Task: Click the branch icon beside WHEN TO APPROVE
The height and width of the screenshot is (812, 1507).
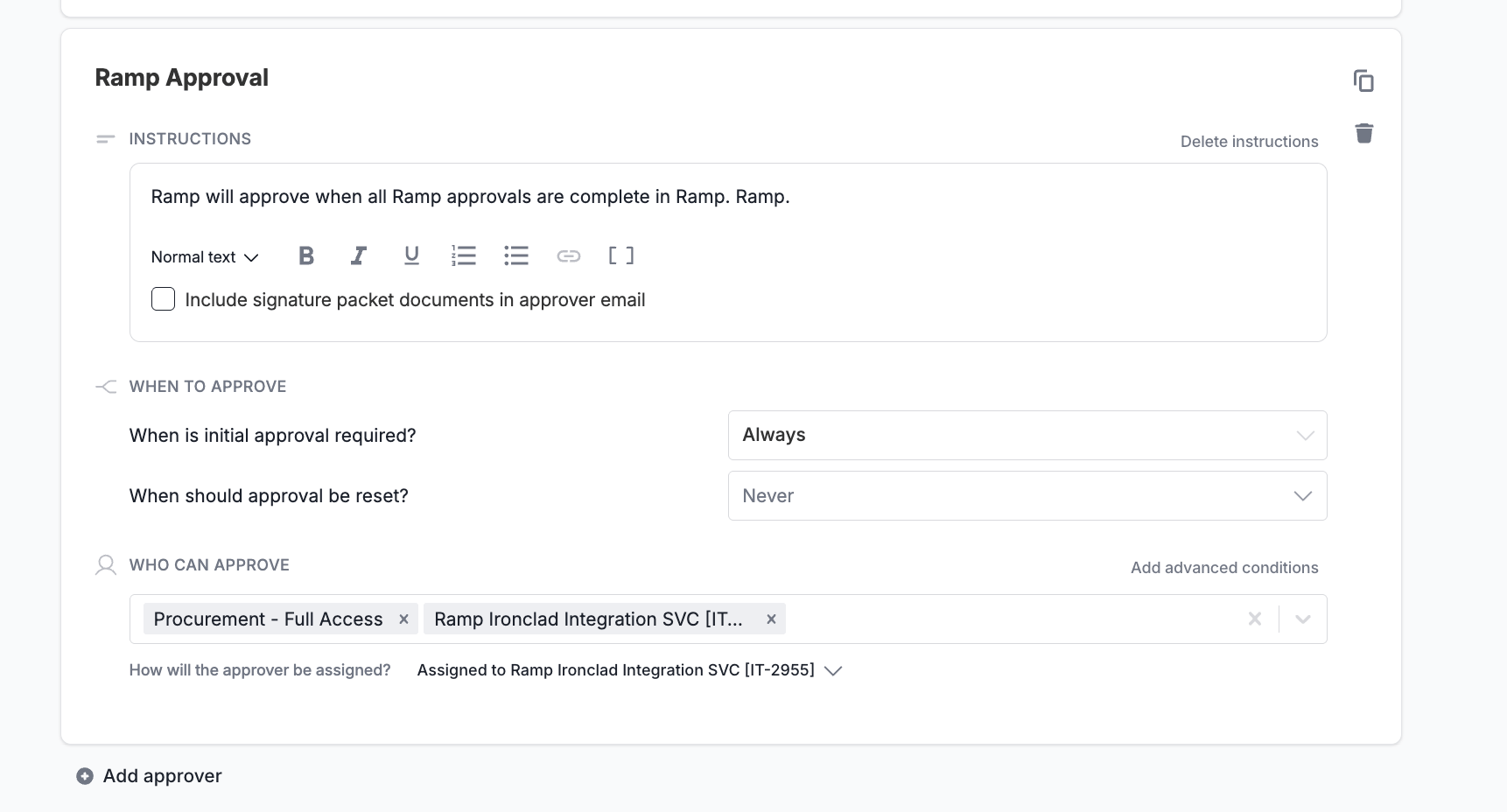Action: click(x=105, y=387)
